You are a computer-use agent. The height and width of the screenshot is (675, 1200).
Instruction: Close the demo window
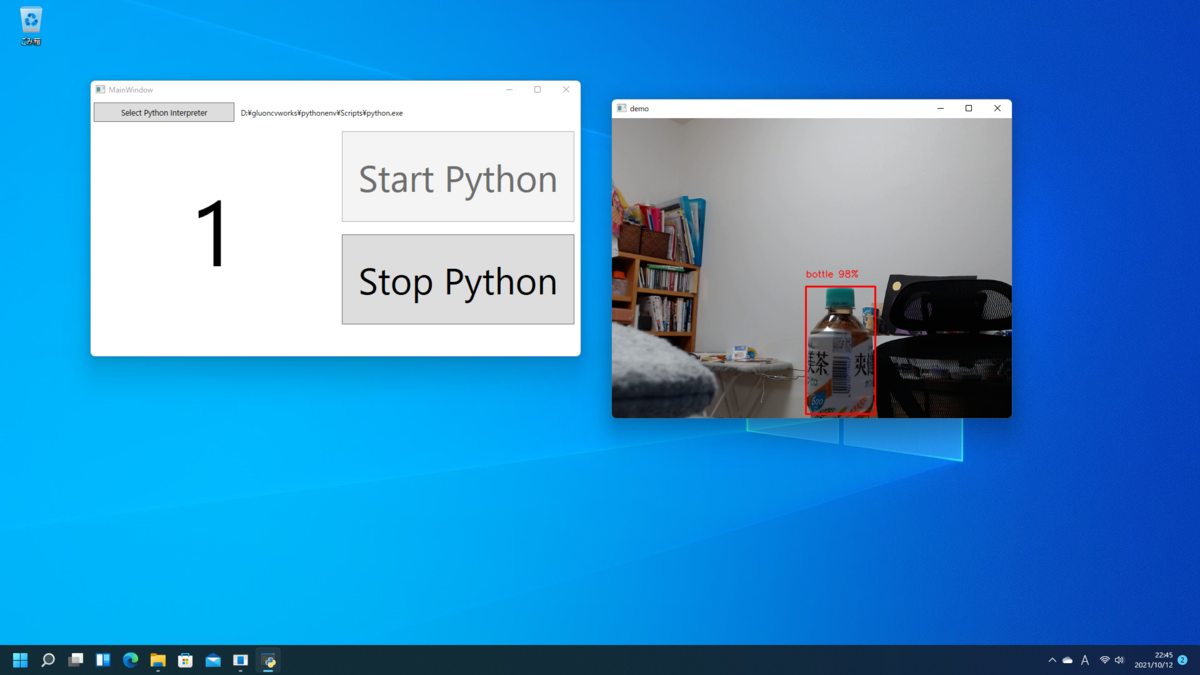(997, 108)
